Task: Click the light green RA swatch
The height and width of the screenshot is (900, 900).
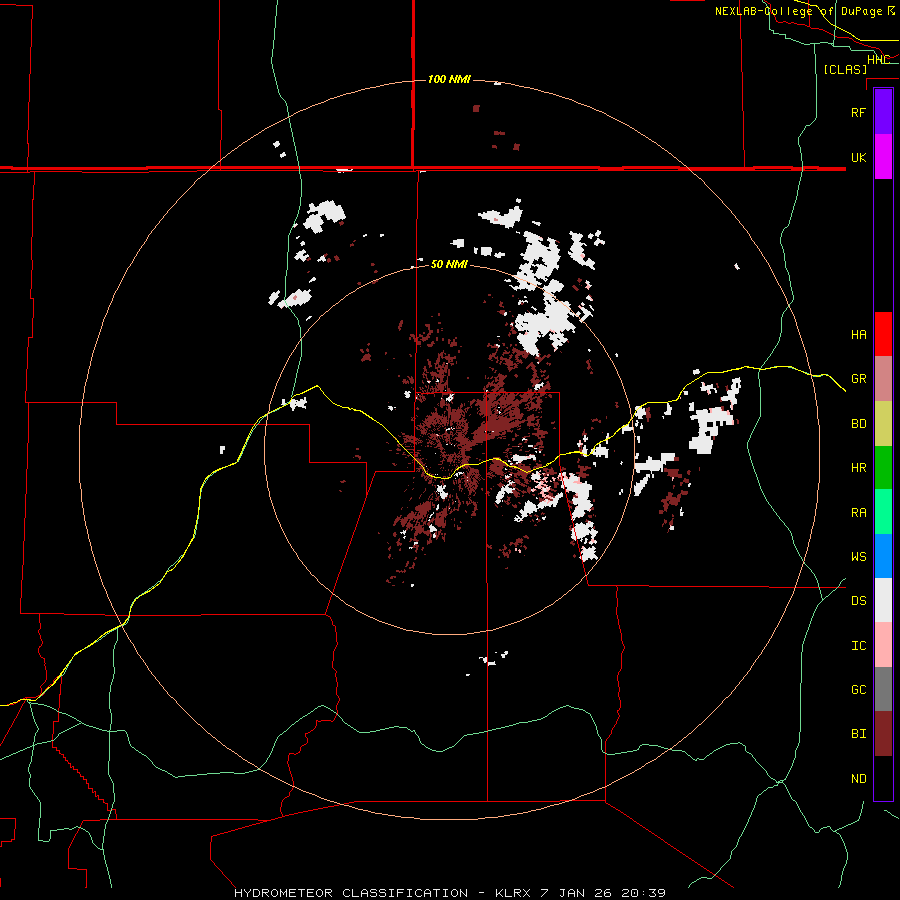Action: pyautogui.click(x=883, y=512)
